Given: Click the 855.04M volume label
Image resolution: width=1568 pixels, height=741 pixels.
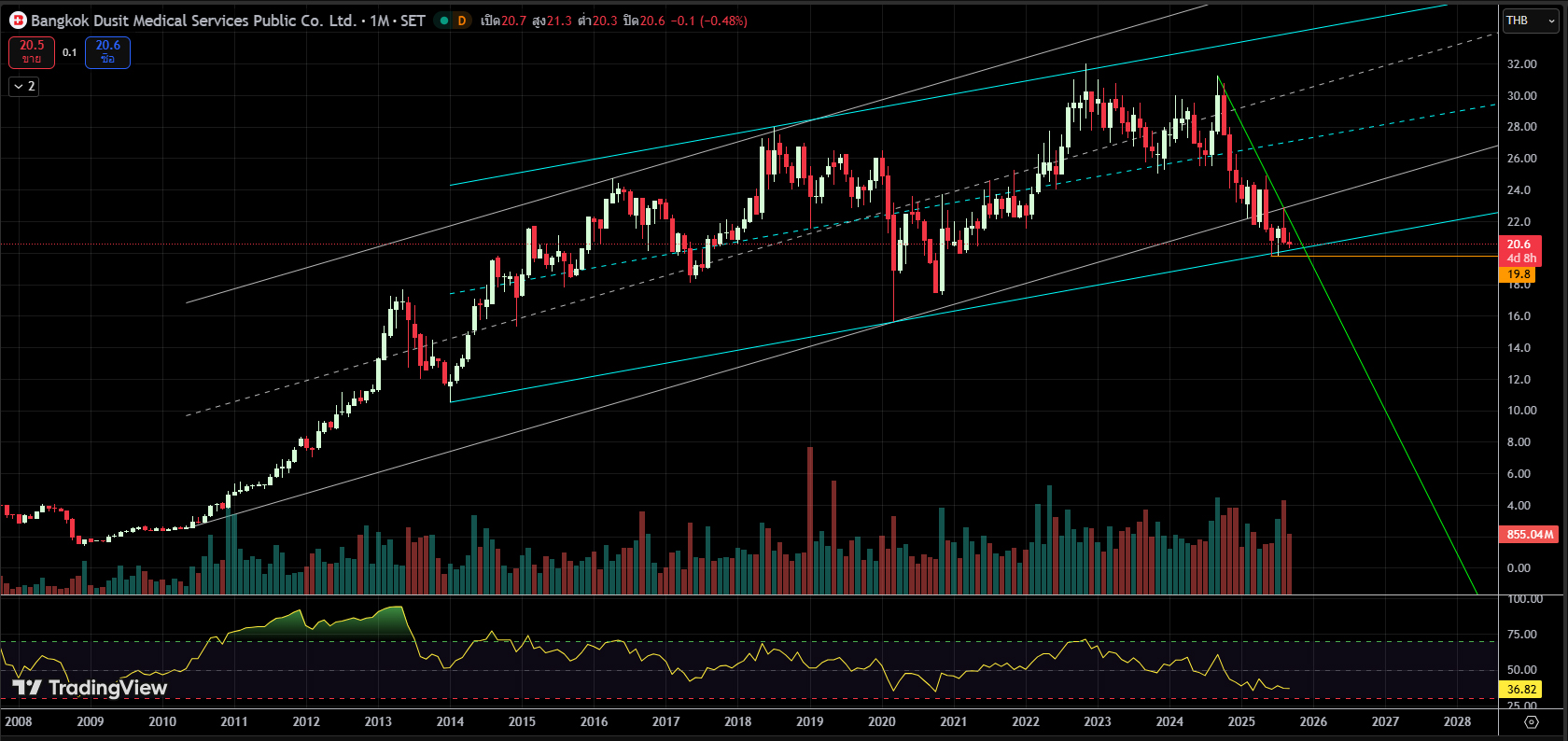Looking at the screenshot, I should (x=1529, y=535).
